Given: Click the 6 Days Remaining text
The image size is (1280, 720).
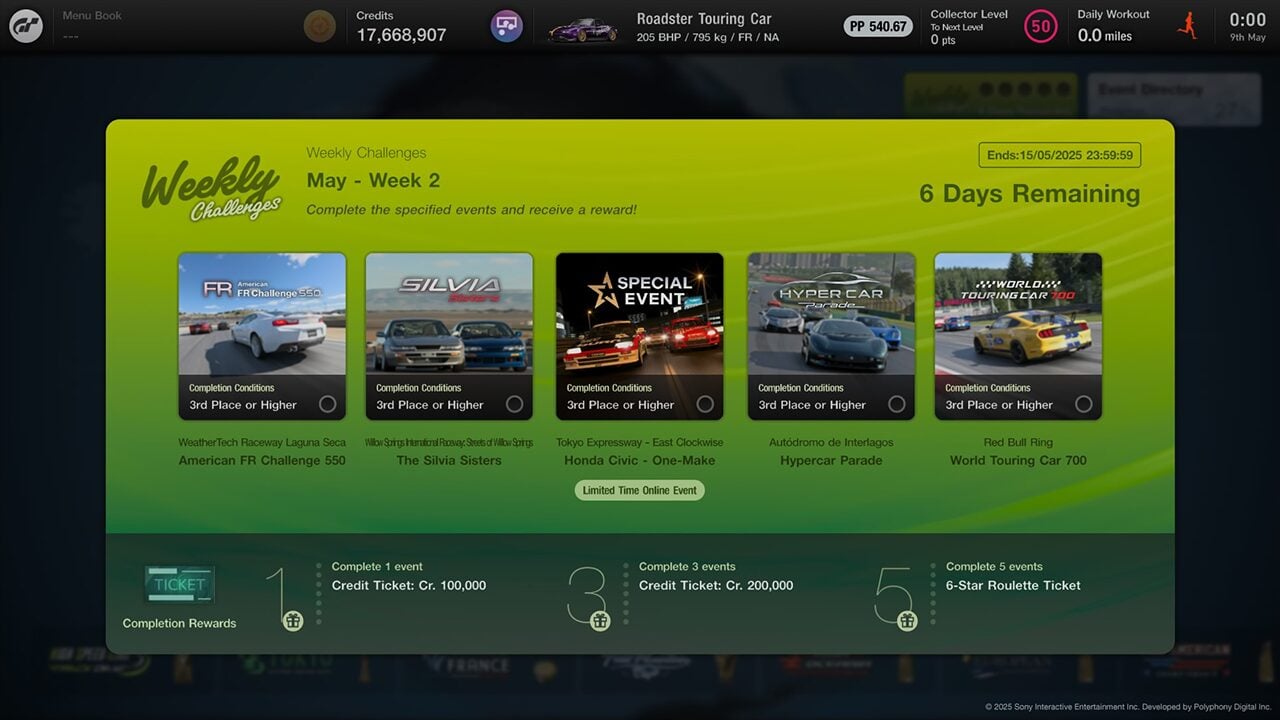Looking at the screenshot, I should click(x=1030, y=194).
